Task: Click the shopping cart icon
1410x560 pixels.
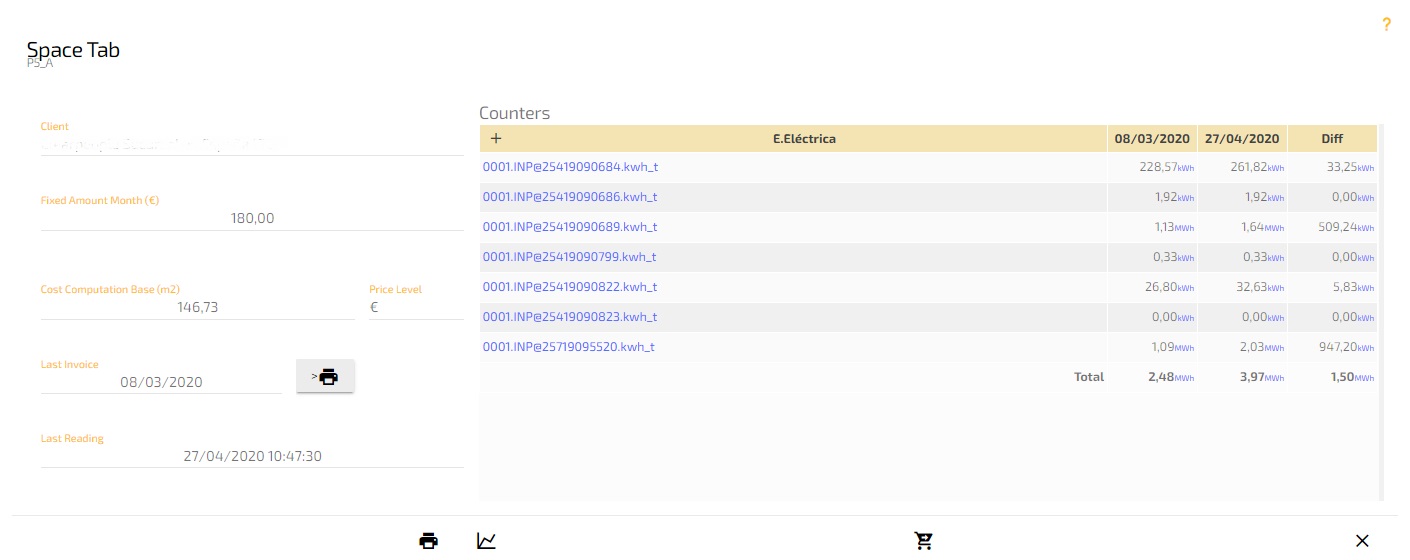Action: click(x=923, y=541)
